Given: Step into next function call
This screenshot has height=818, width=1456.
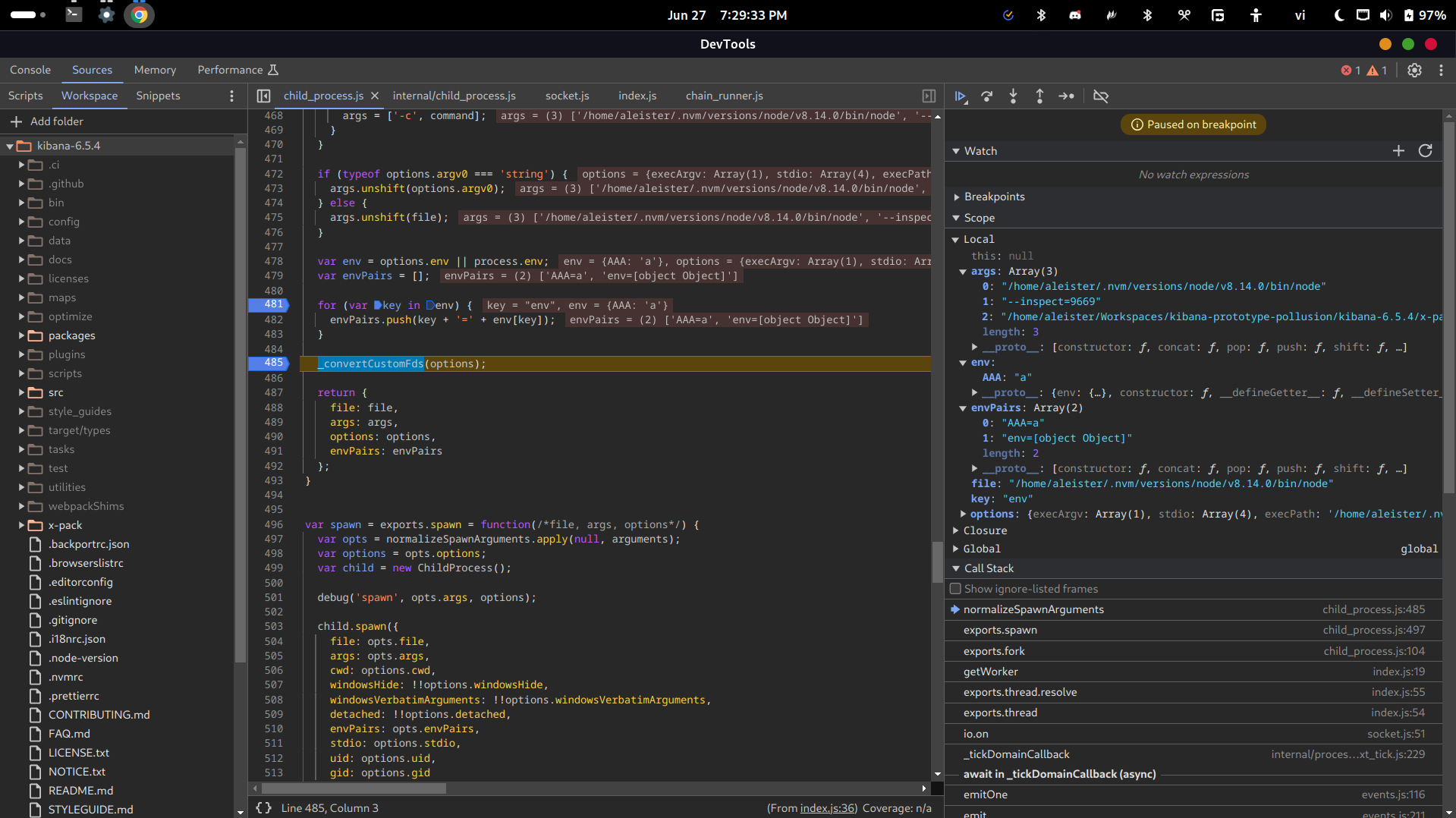Looking at the screenshot, I should [1013, 96].
